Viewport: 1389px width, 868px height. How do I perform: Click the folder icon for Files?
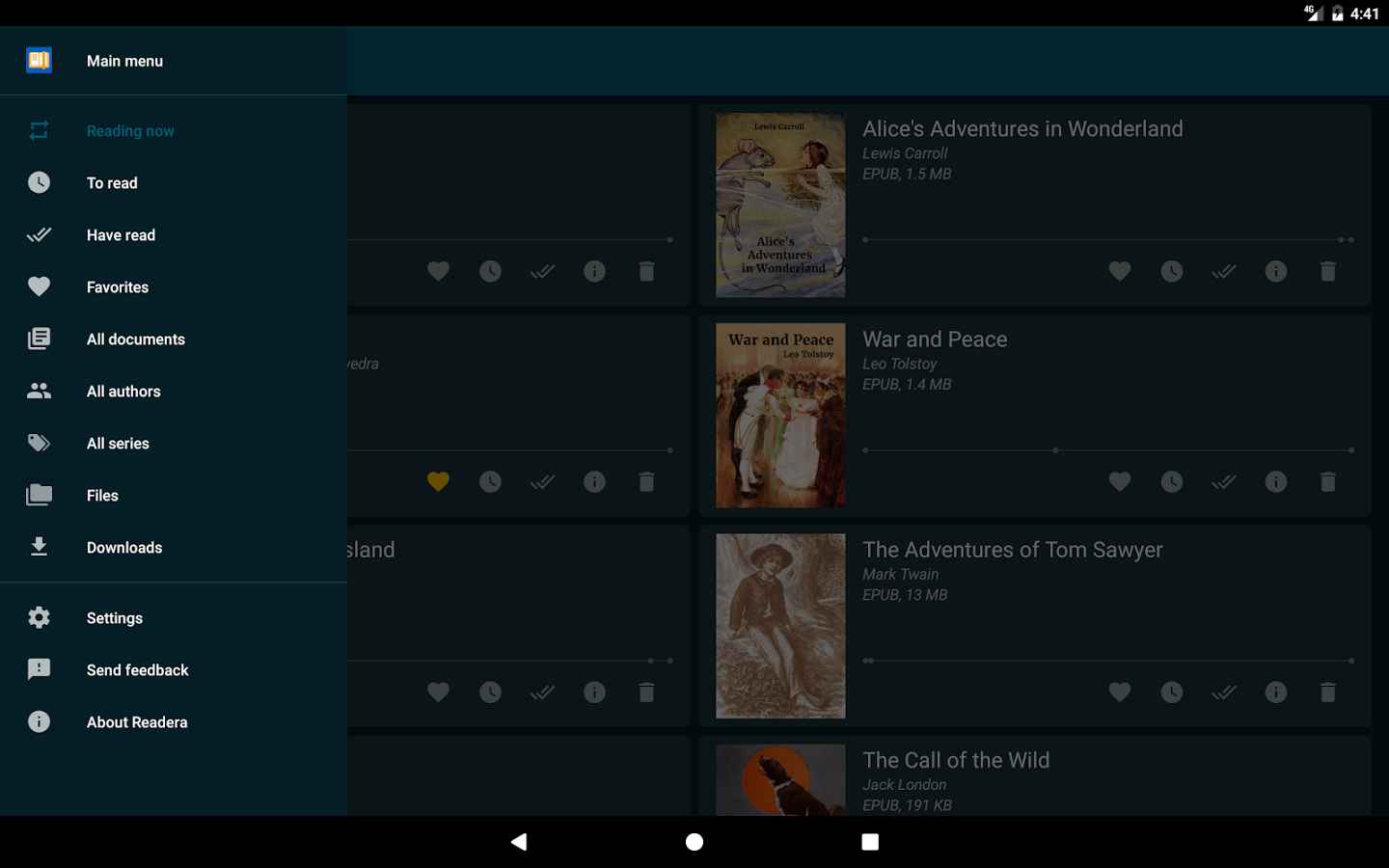[x=39, y=495]
